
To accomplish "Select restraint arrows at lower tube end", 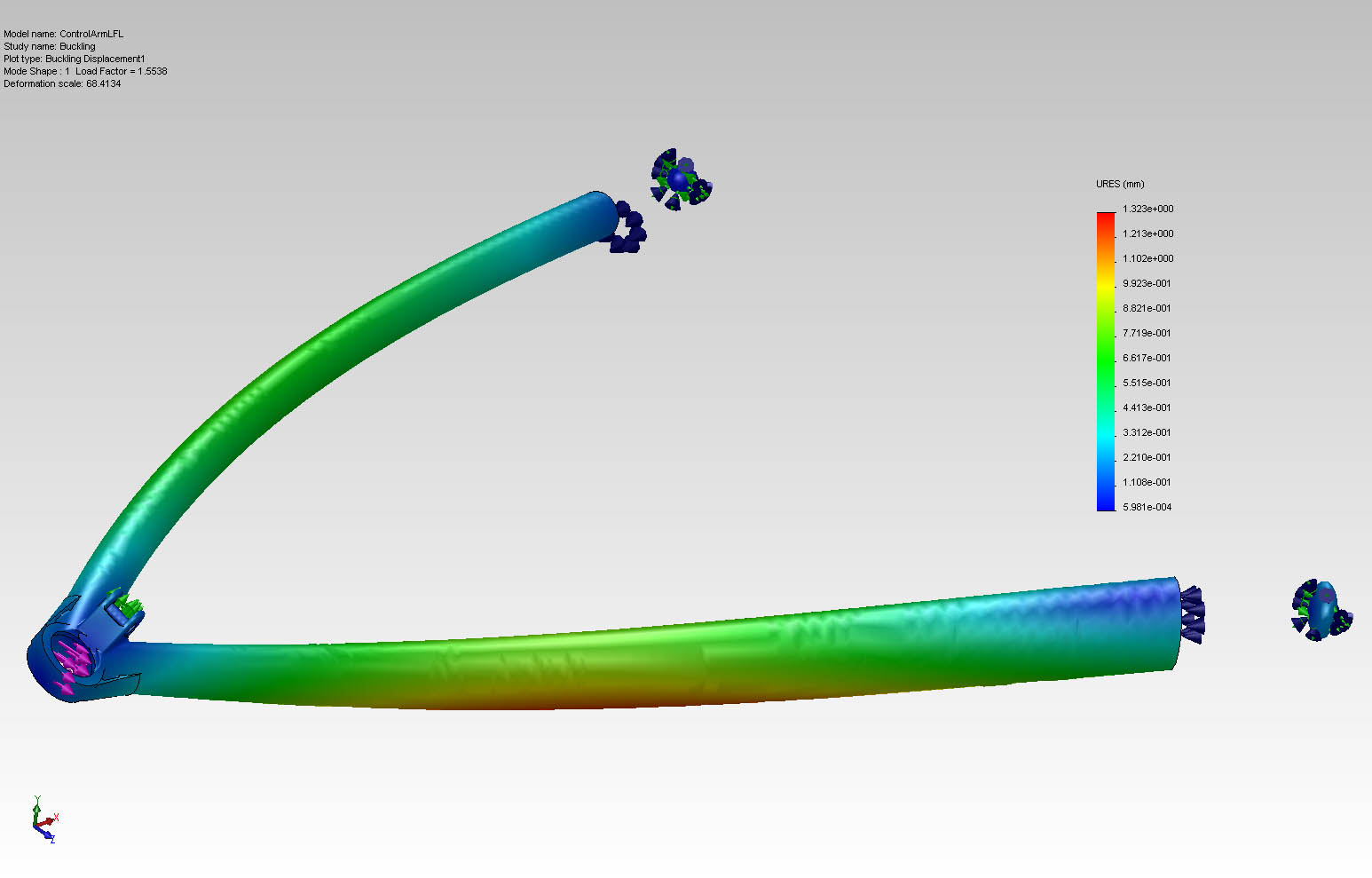I will click(1192, 613).
